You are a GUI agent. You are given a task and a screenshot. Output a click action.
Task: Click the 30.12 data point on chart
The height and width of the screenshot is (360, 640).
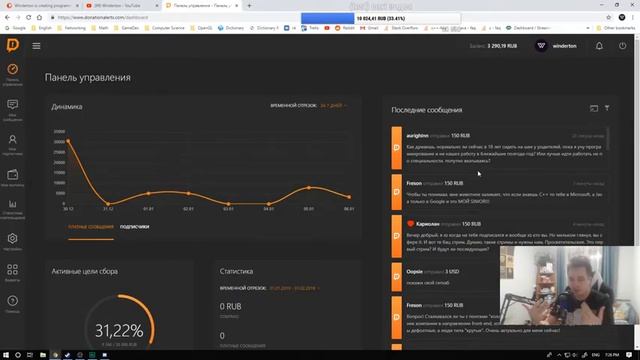pos(68,141)
